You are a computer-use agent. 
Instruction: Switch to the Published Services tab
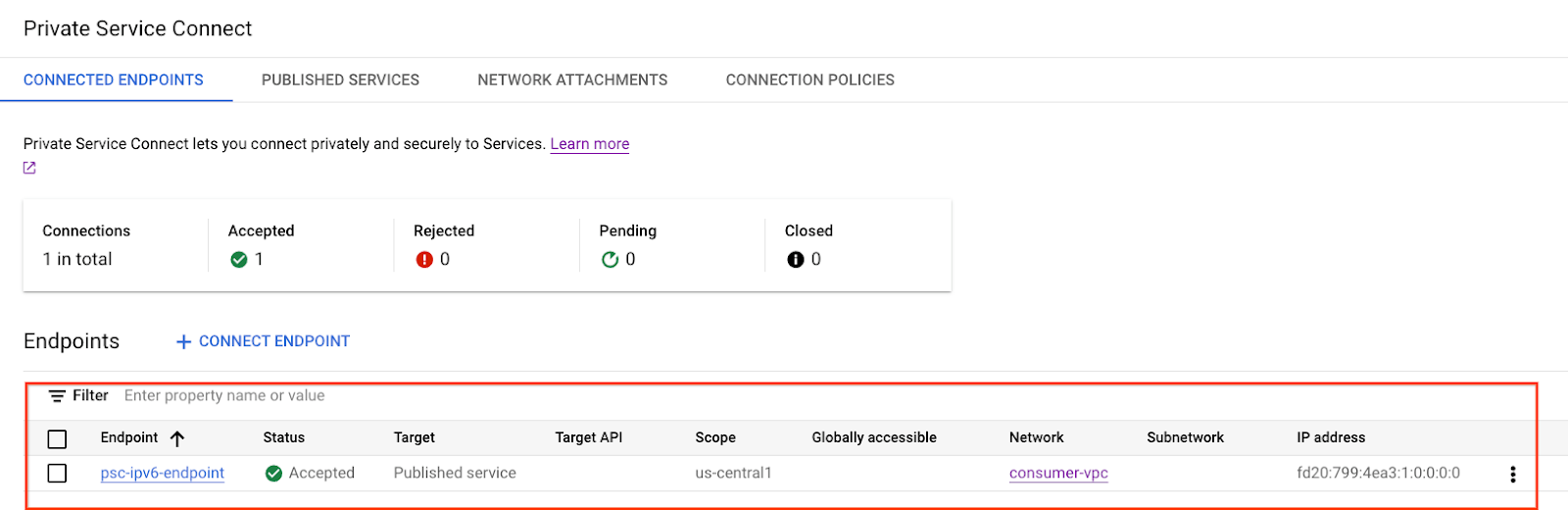340,80
